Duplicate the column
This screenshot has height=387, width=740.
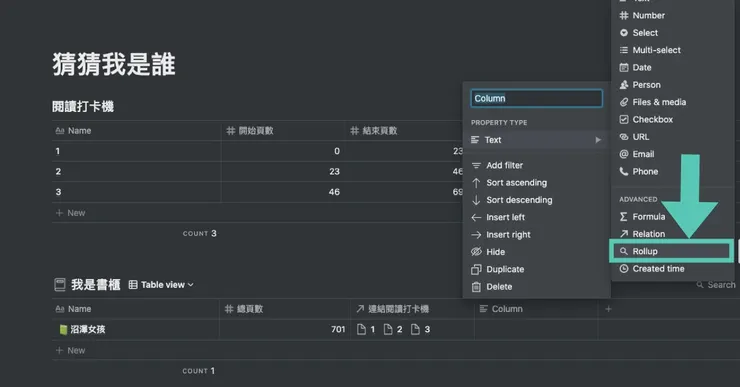[x=536, y=269]
